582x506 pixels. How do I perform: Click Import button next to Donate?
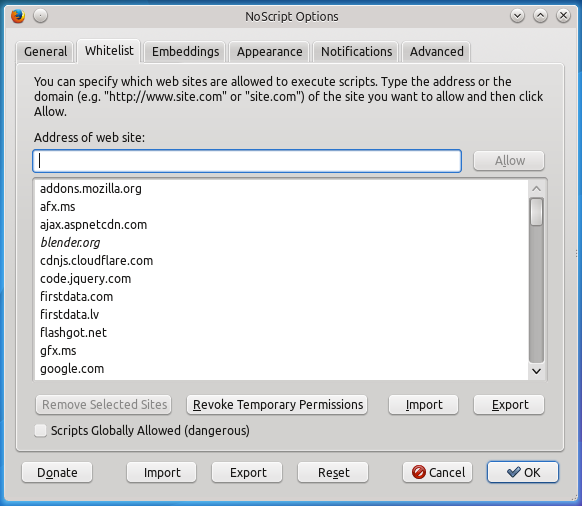tap(161, 473)
